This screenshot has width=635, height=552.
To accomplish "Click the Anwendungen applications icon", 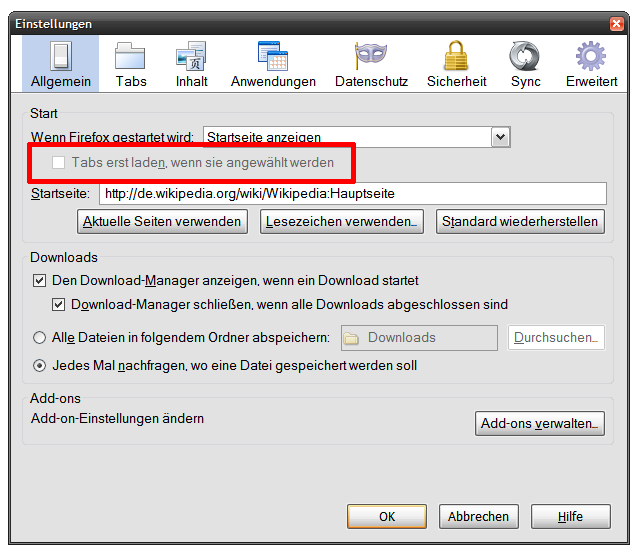I will [273, 56].
